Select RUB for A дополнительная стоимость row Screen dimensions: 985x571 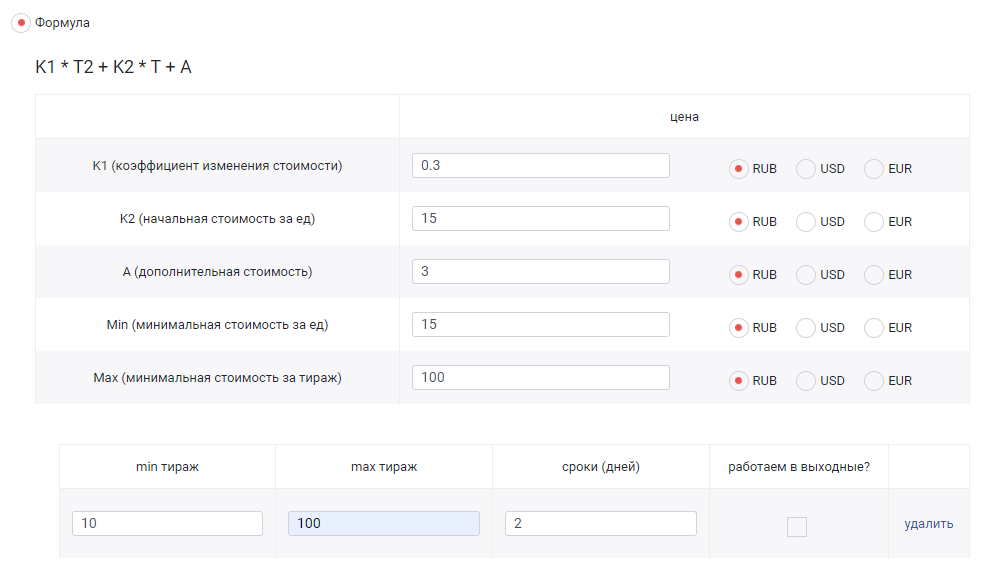[x=739, y=275]
